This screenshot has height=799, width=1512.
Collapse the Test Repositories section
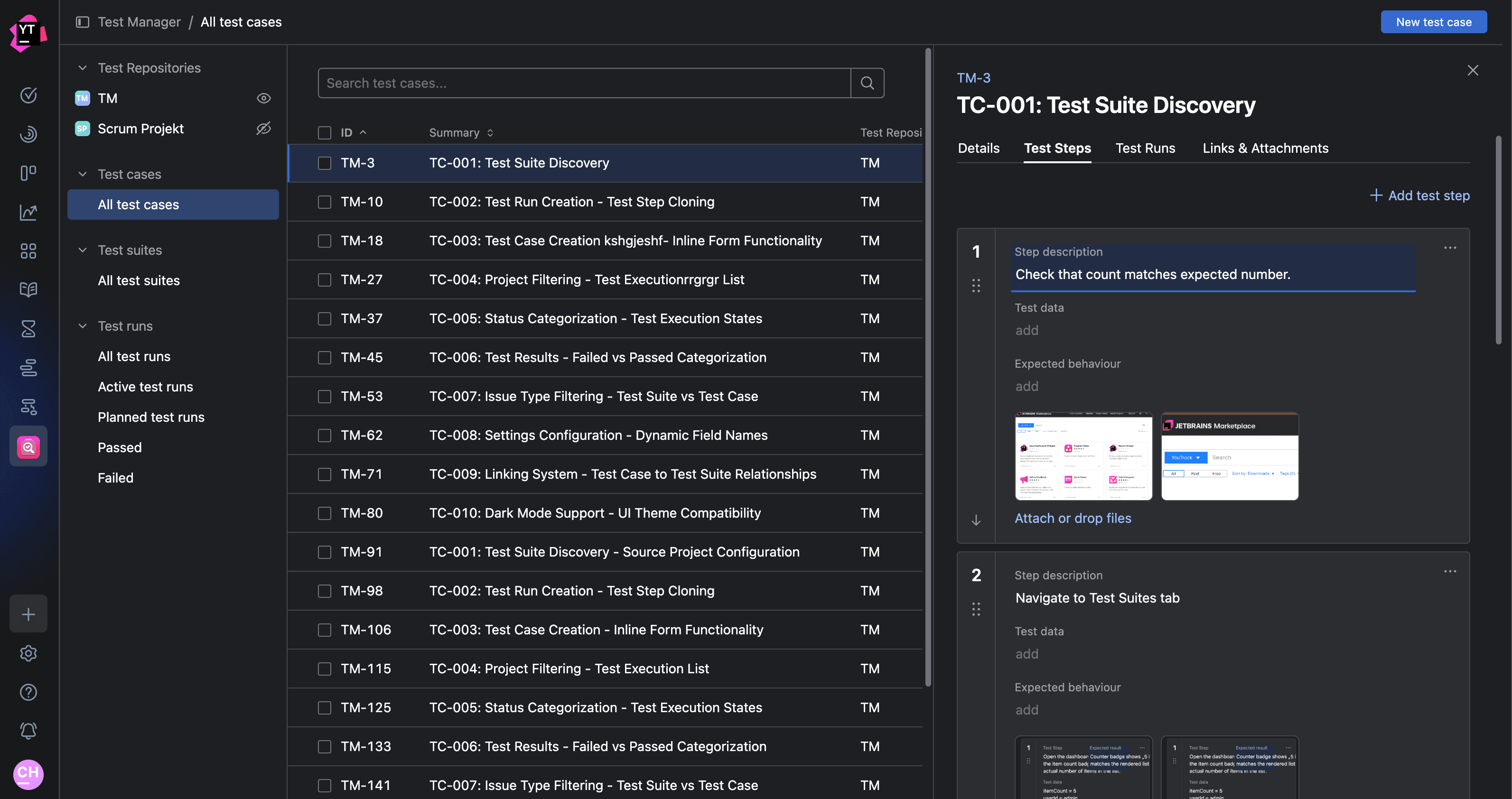tap(83, 68)
